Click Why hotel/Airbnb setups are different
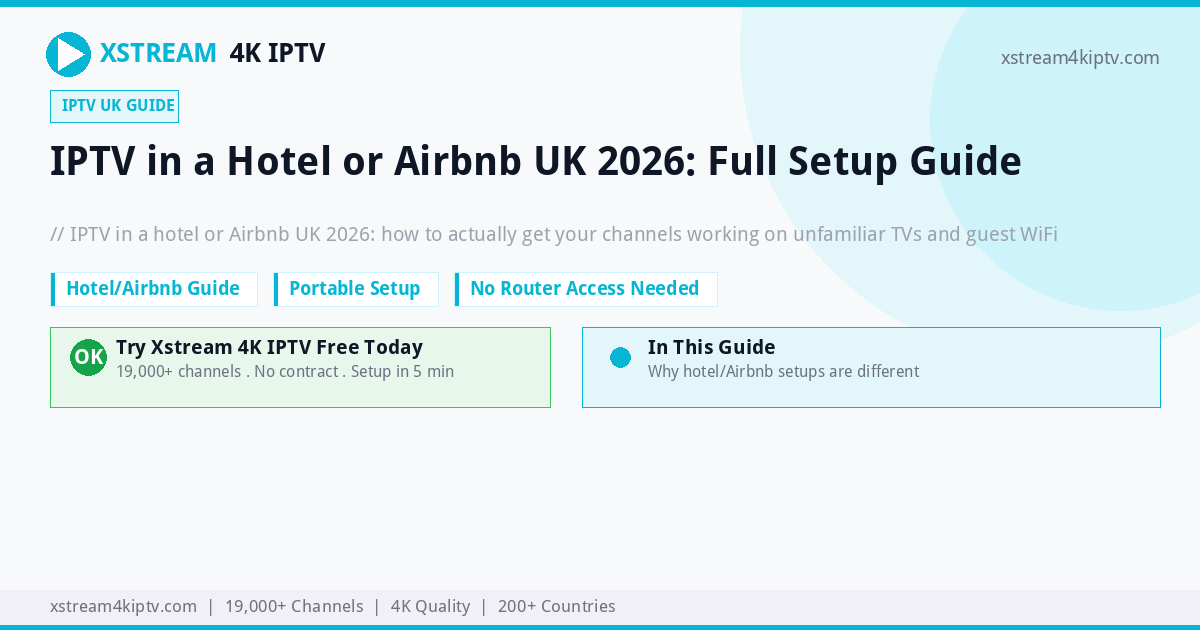Screen dimensions: 1200x630 783,371
